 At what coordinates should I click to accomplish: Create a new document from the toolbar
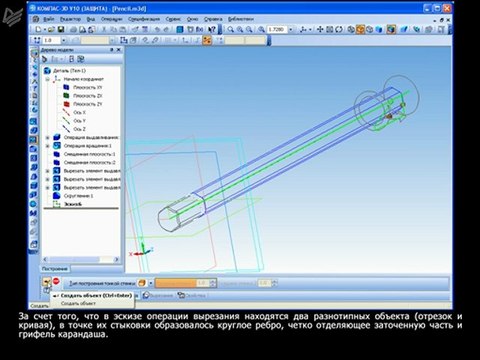39,30
